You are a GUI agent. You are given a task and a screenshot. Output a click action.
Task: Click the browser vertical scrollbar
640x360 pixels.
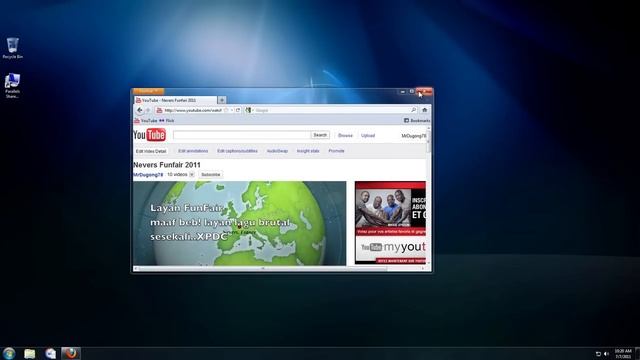pos(428,196)
